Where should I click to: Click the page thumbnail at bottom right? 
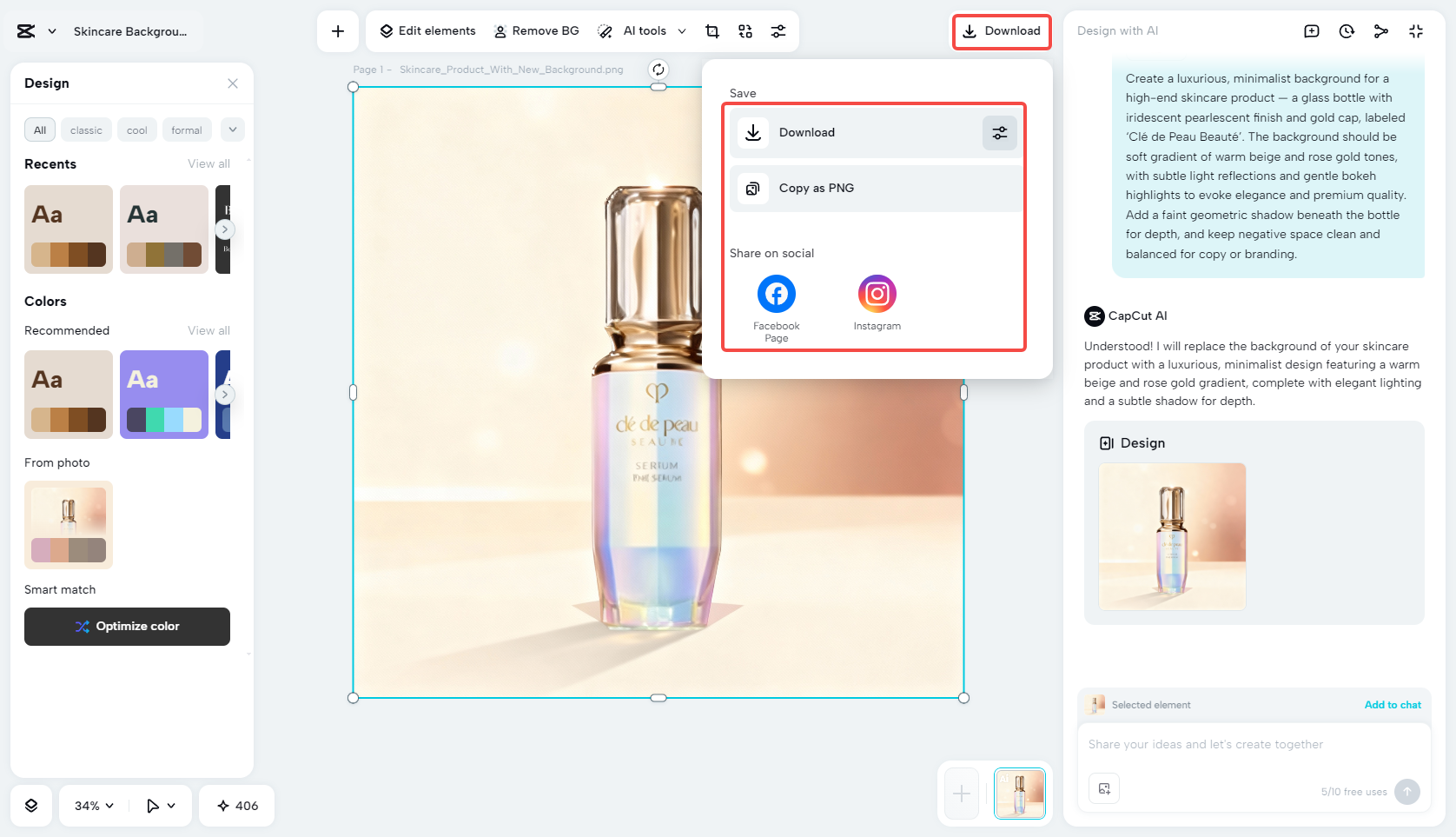pos(1019,794)
